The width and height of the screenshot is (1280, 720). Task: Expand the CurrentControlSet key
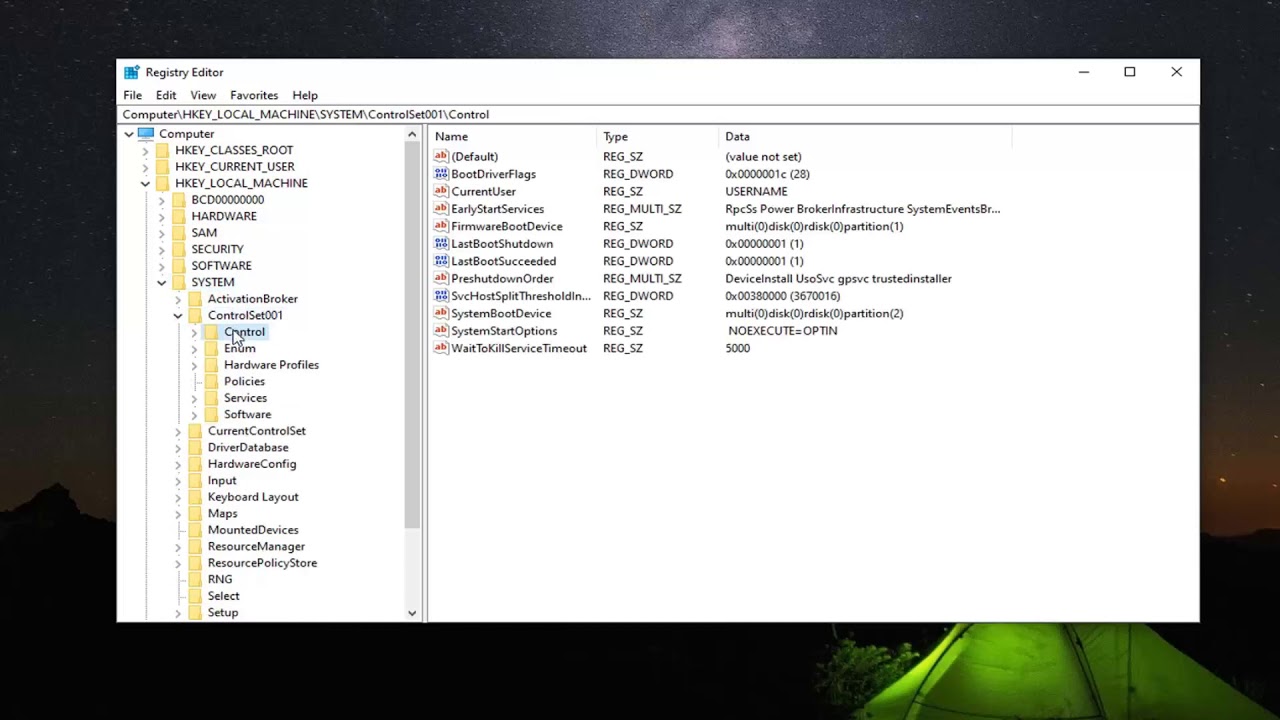(x=178, y=431)
